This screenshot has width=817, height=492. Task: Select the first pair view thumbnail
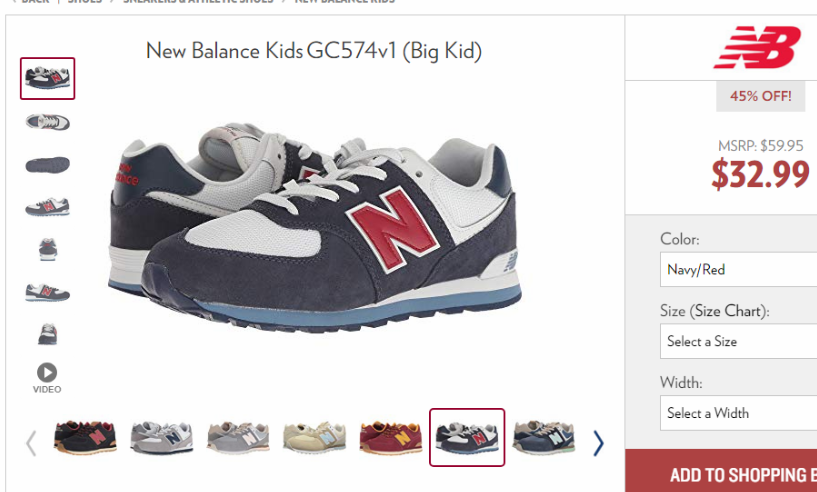tap(47, 78)
